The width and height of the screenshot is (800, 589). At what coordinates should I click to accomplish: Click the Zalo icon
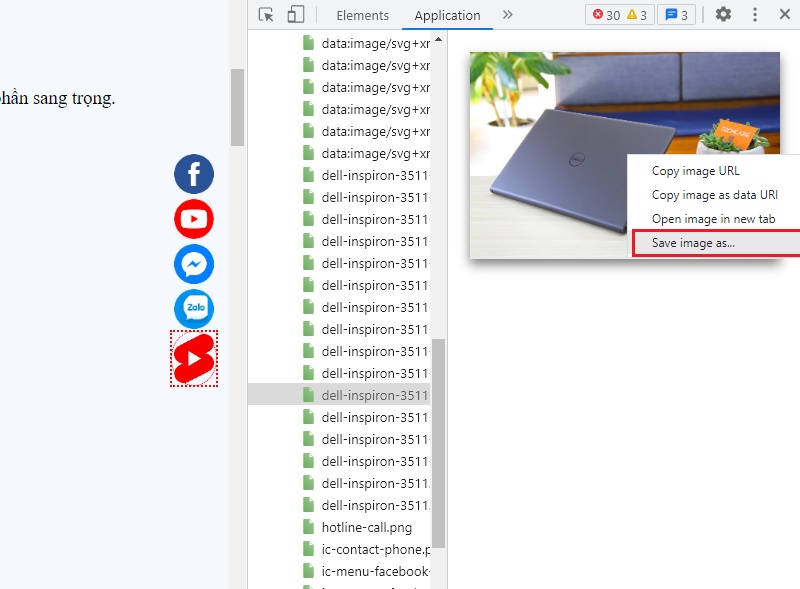pos(194,309)
